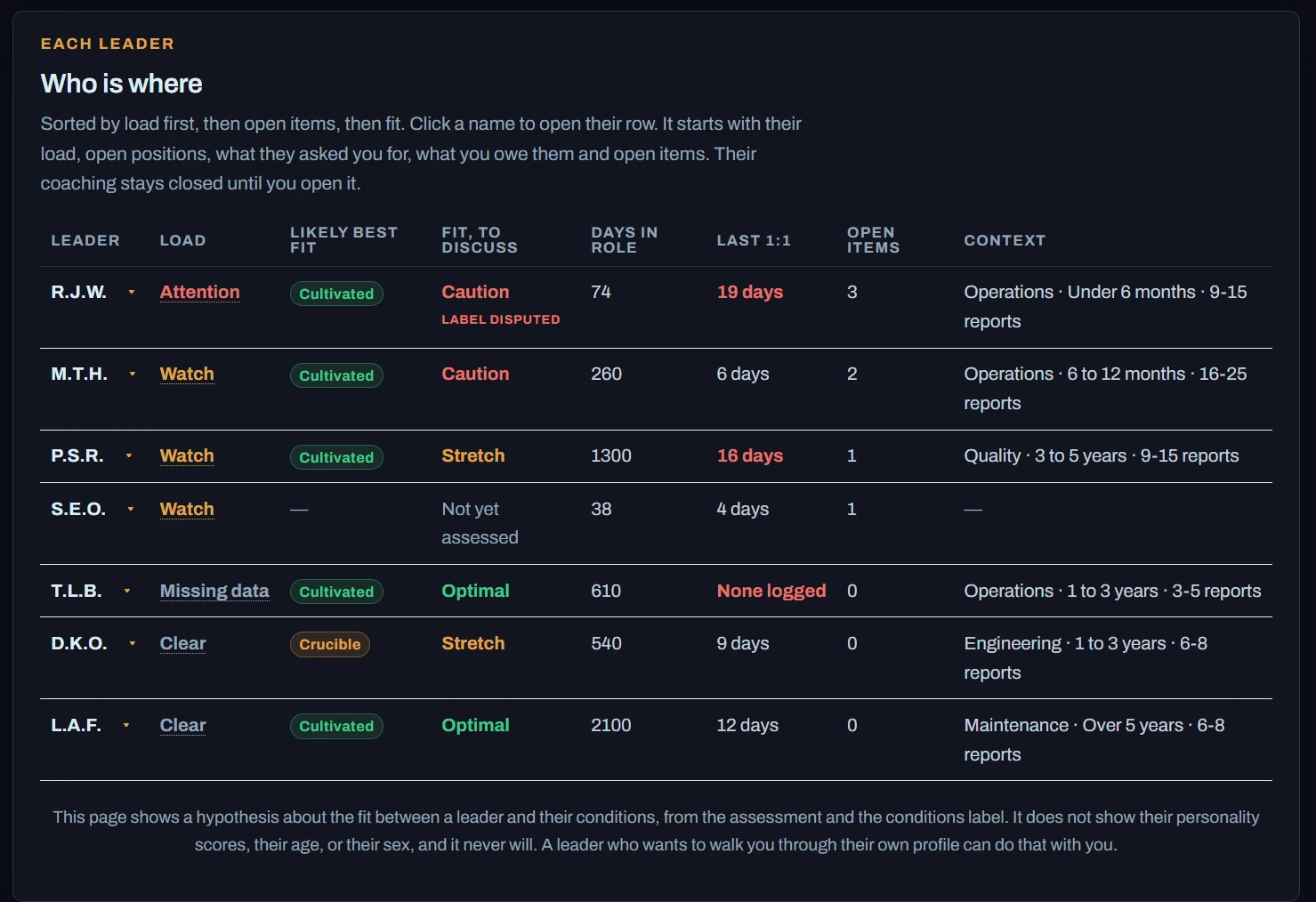Open the Watch load for S.E.O.

(x=187, y=509)
